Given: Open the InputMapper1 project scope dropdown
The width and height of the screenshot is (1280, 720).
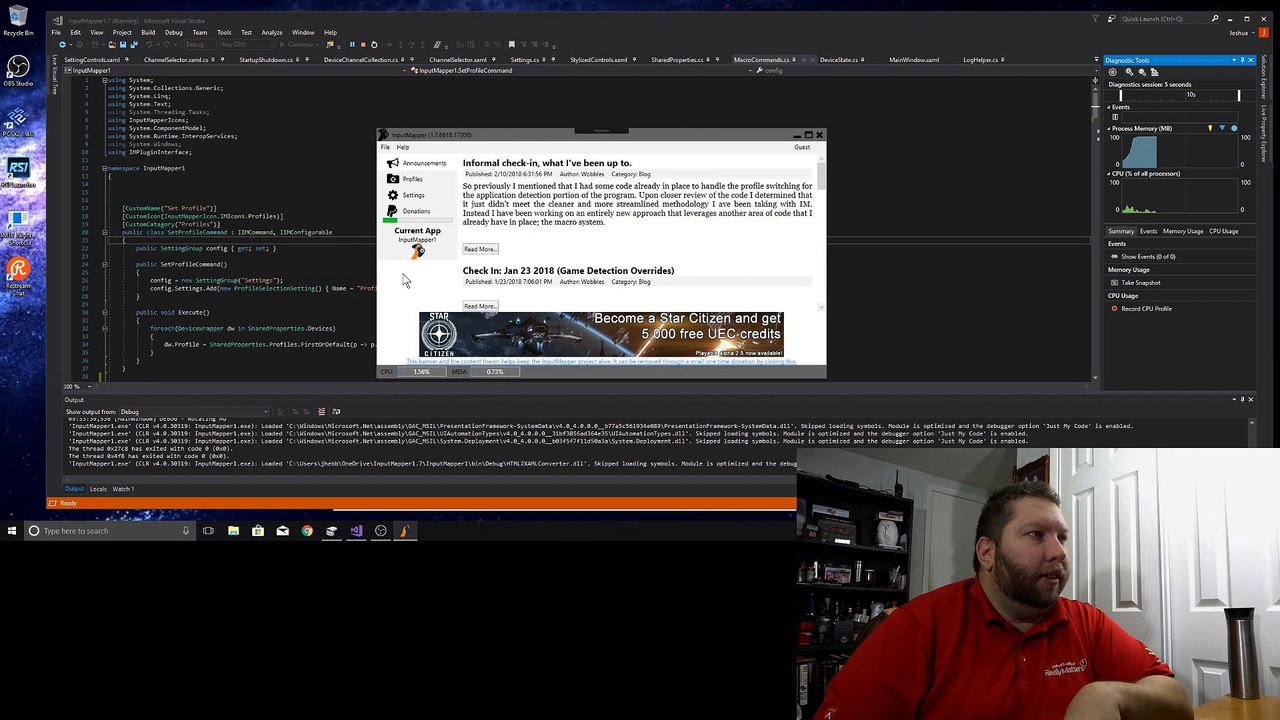Looking at the screenshot, I should 236,71.
